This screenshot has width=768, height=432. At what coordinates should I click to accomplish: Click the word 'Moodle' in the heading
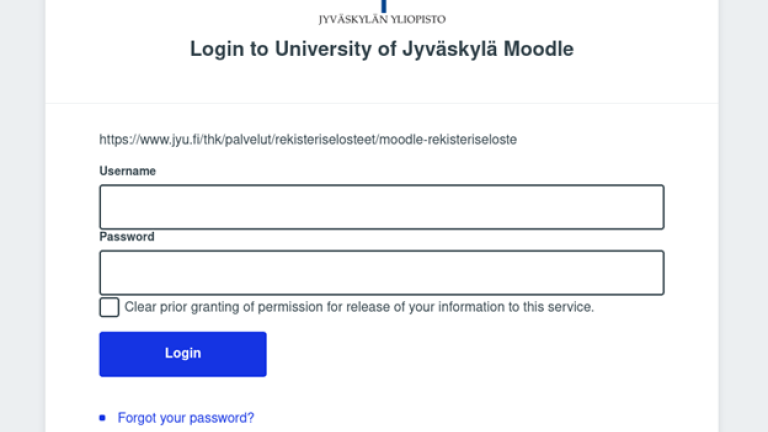click(539, 49)
